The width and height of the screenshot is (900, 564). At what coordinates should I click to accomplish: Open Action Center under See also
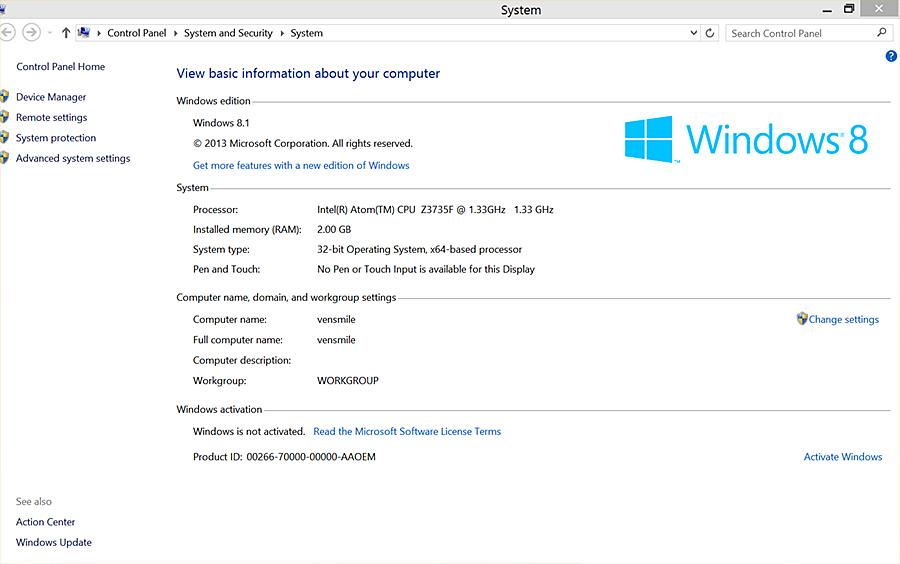[45, 522]
